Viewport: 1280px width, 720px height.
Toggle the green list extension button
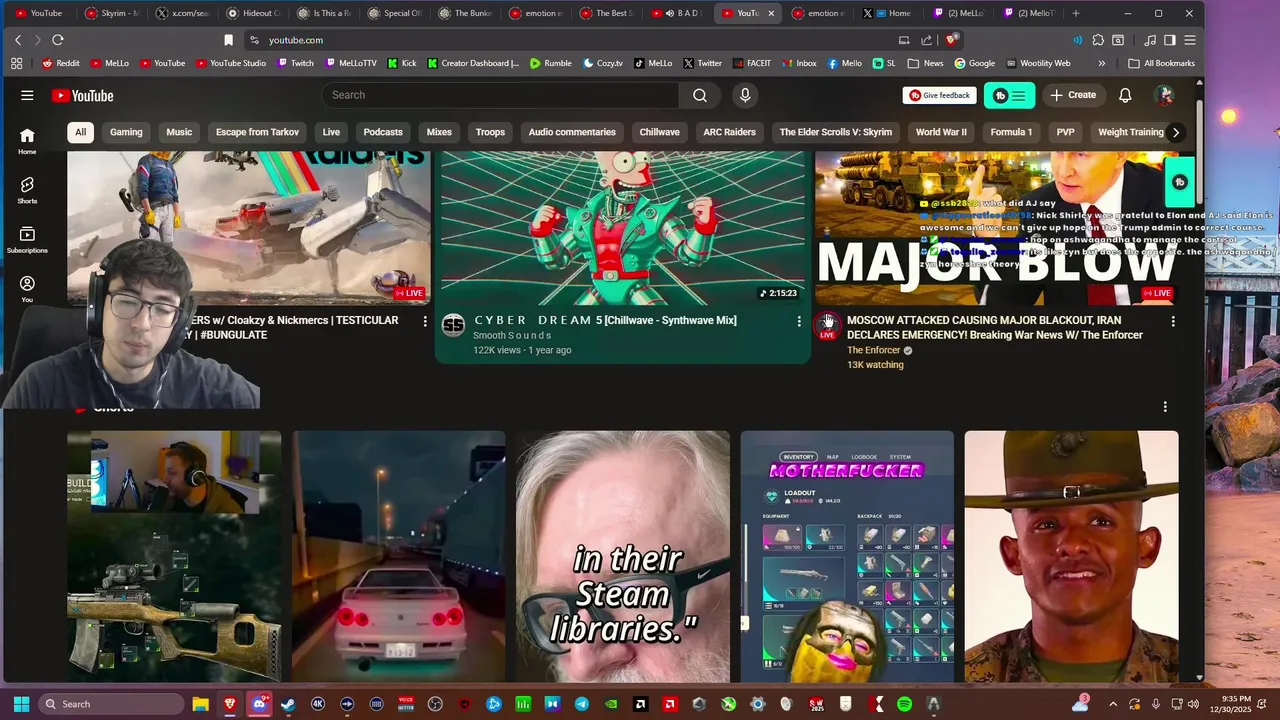[x=1009, y=95]
